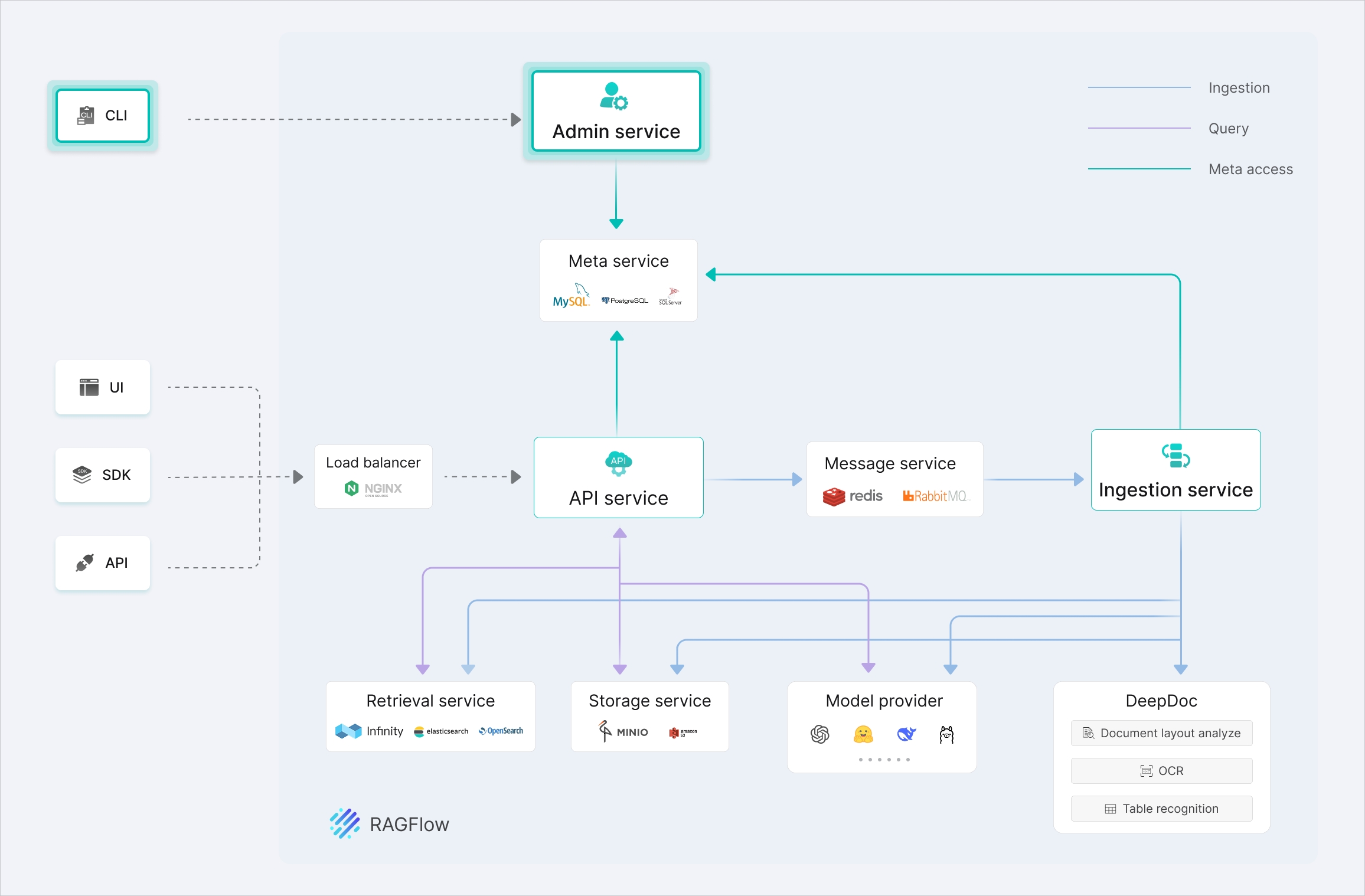Click the Table recognition item
The width and height of the screenshot is (1365, 896).
click(x=1161, y=809)
